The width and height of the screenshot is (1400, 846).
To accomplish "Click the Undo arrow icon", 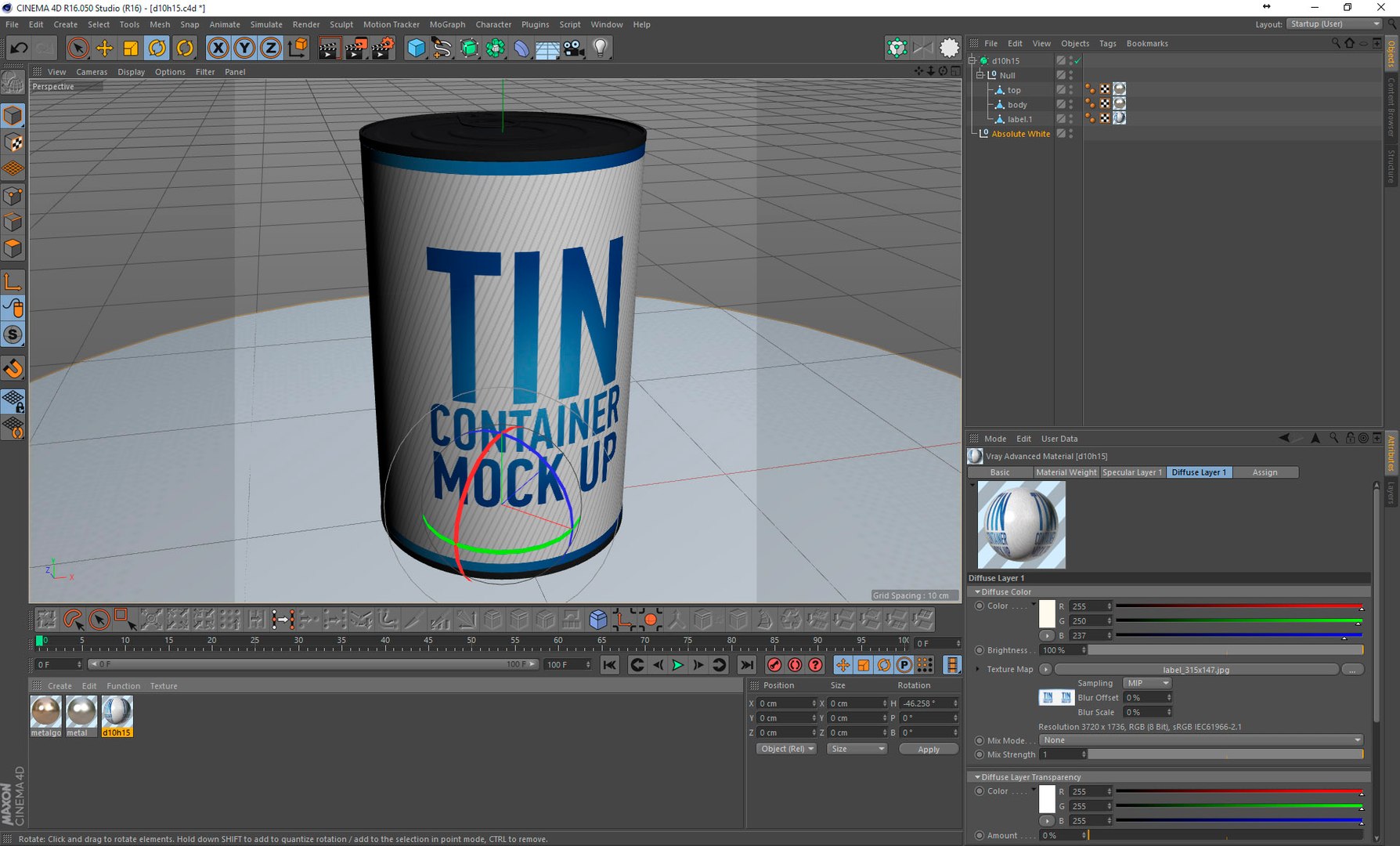I will click(x=18, y=49).
